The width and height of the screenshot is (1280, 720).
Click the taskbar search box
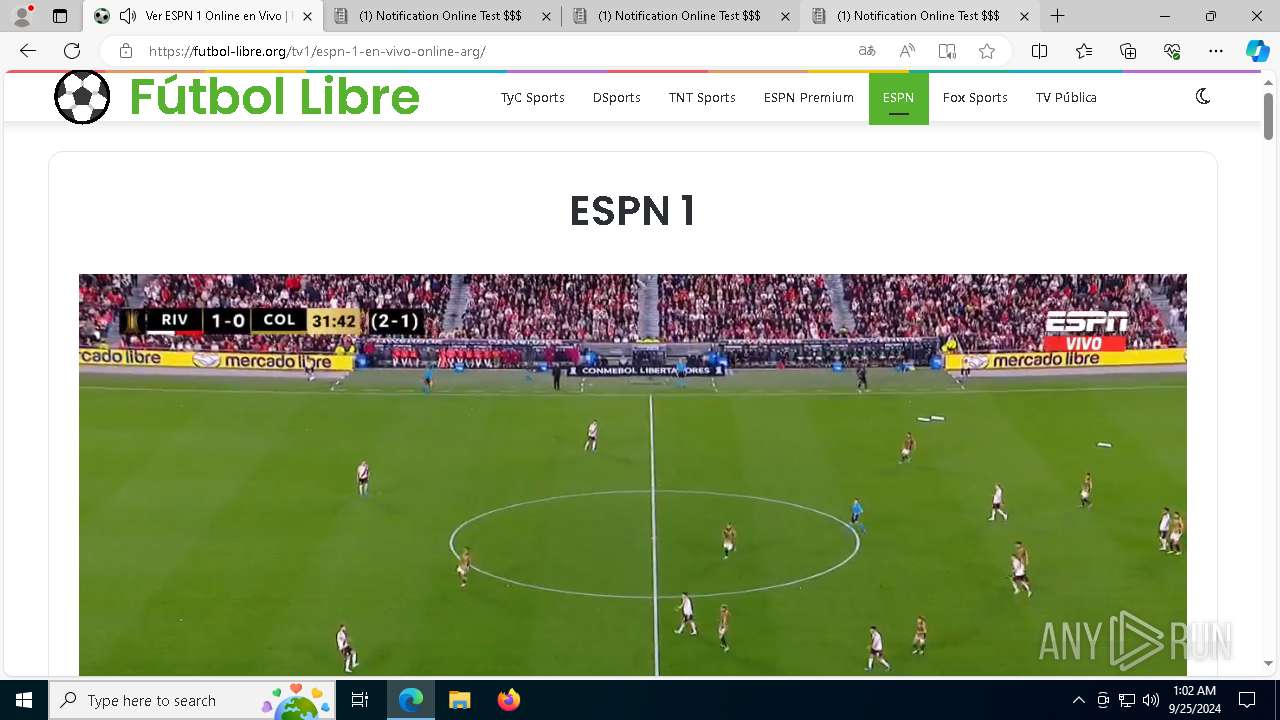193,700
